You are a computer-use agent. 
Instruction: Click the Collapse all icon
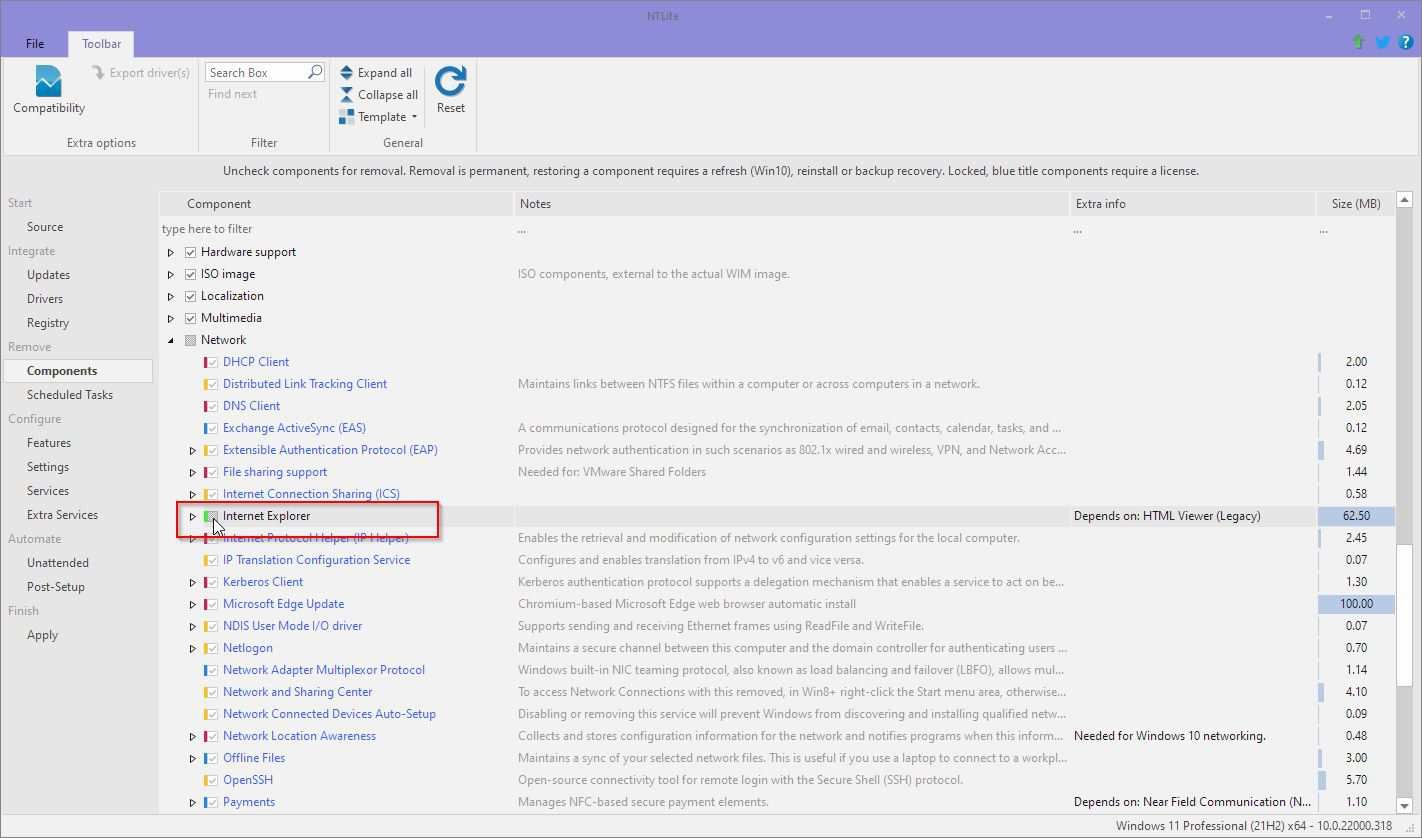click(x=347, y=95)
